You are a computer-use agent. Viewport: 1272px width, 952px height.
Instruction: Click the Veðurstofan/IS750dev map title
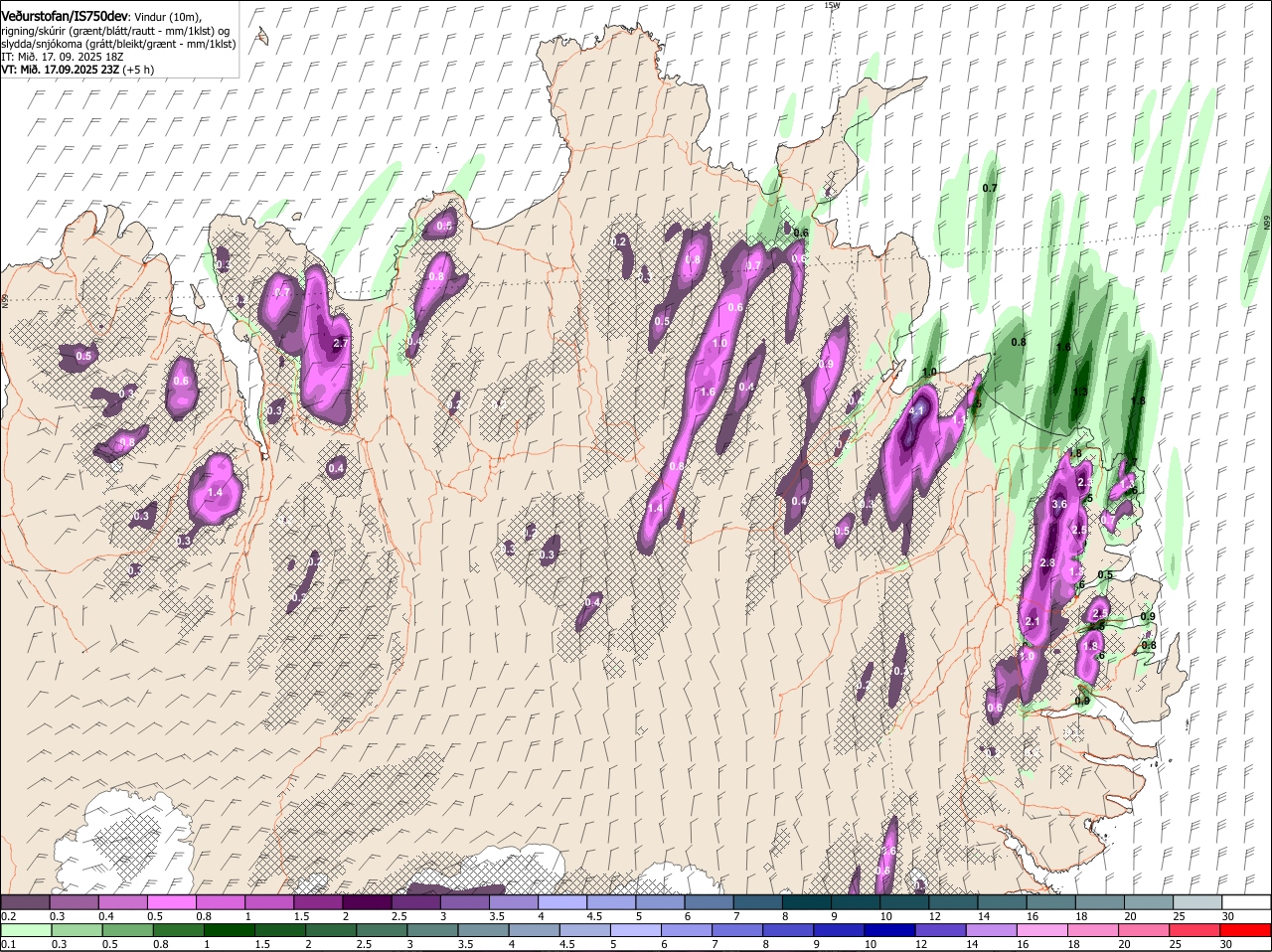pyautogui.click(x=65, y=16)
